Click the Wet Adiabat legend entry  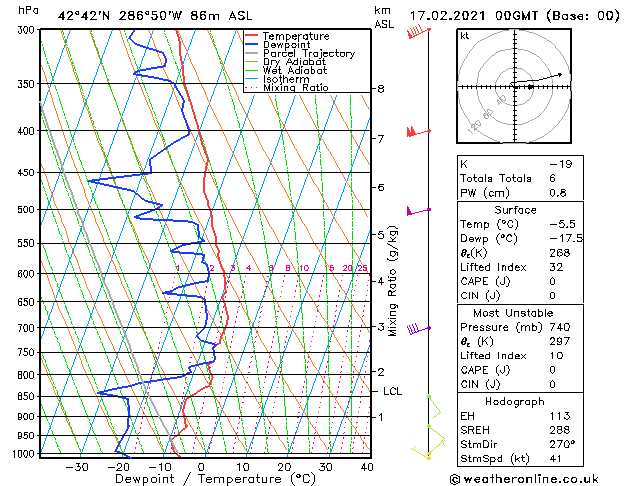pyautogui.click(x=294, y=71)
